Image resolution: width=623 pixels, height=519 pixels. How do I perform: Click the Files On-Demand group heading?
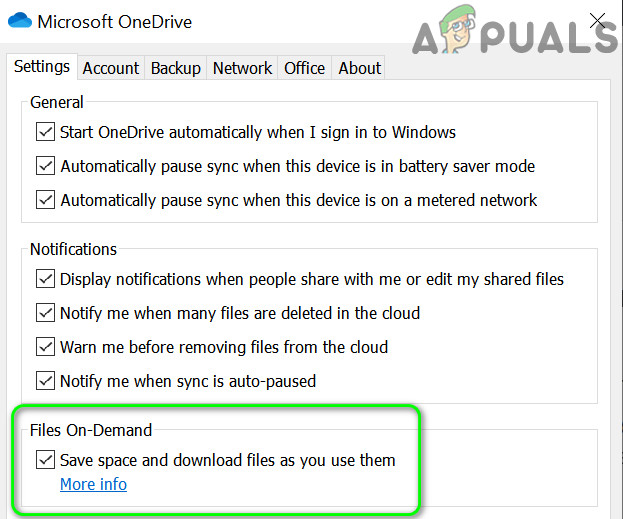tap(91, 431)
